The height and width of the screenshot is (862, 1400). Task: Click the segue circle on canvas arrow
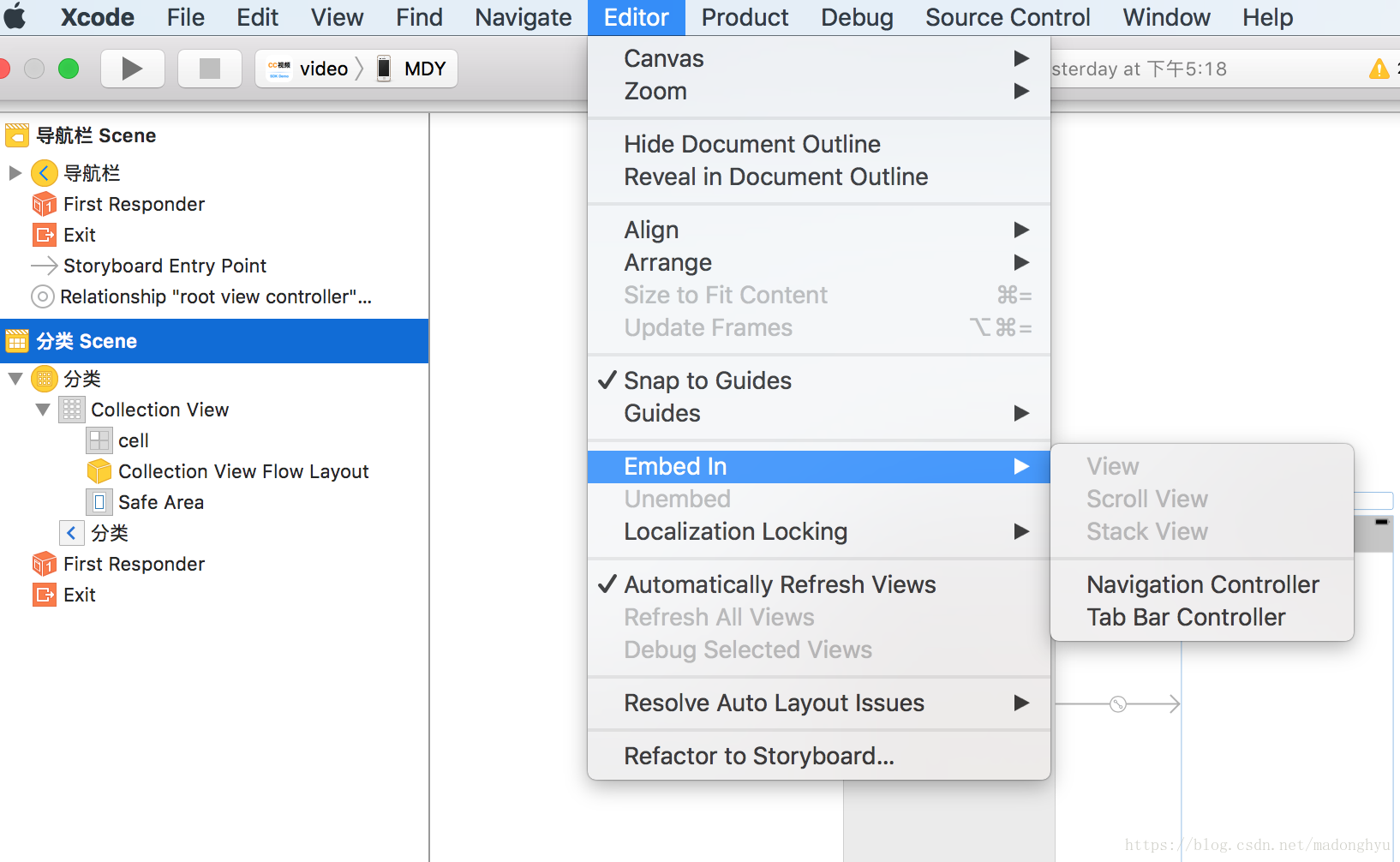pos(1118,704)
